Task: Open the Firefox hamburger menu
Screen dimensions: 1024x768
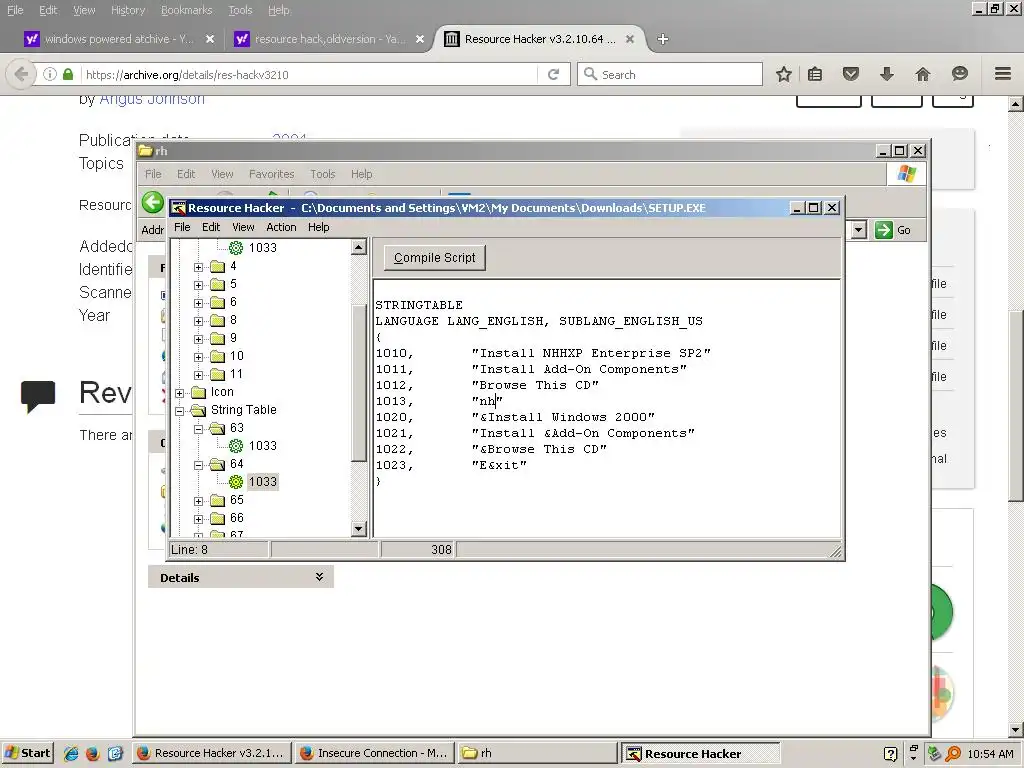Action: (1002, 74)
